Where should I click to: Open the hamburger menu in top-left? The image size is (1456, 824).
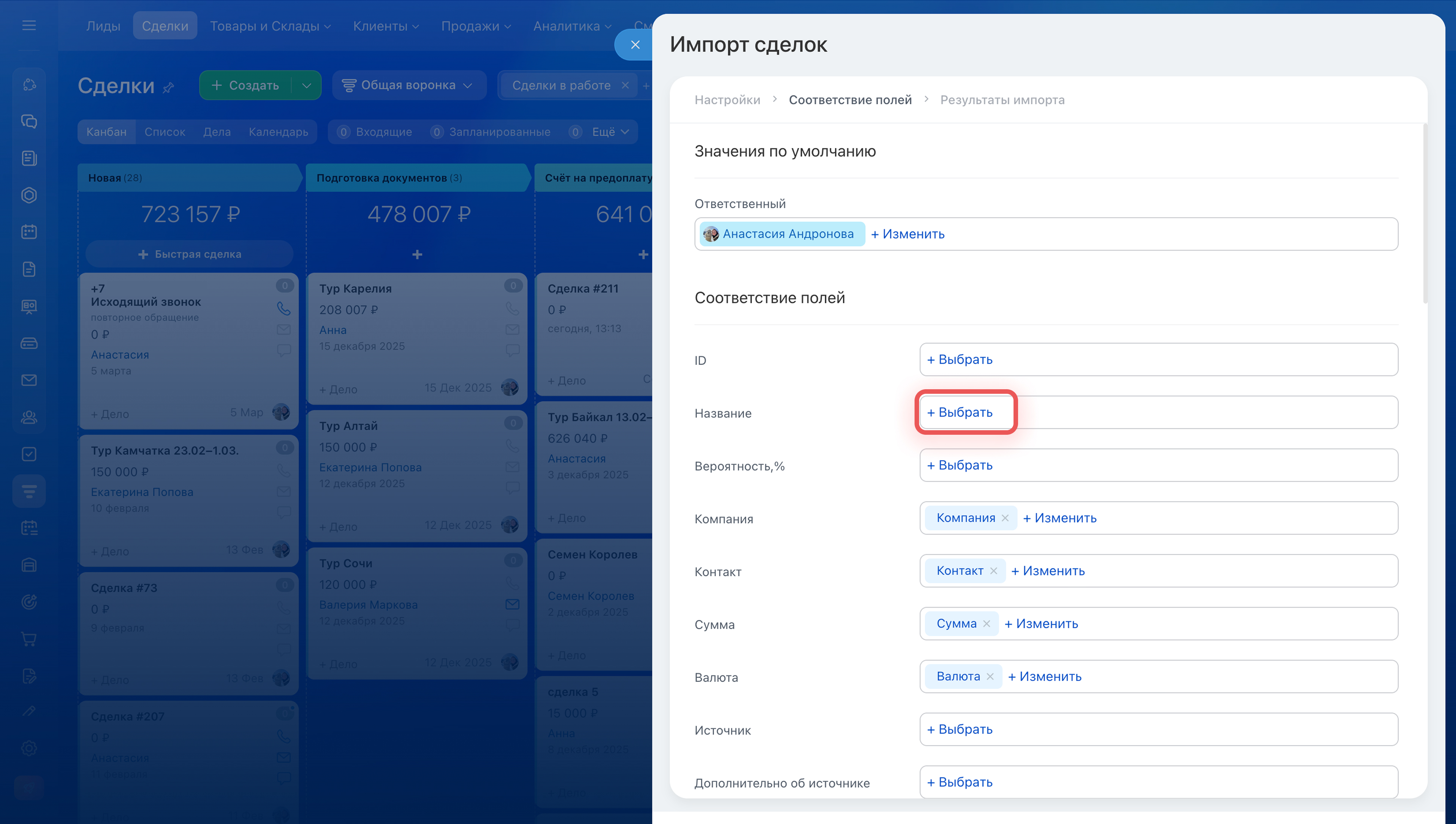tap(29, 25)
